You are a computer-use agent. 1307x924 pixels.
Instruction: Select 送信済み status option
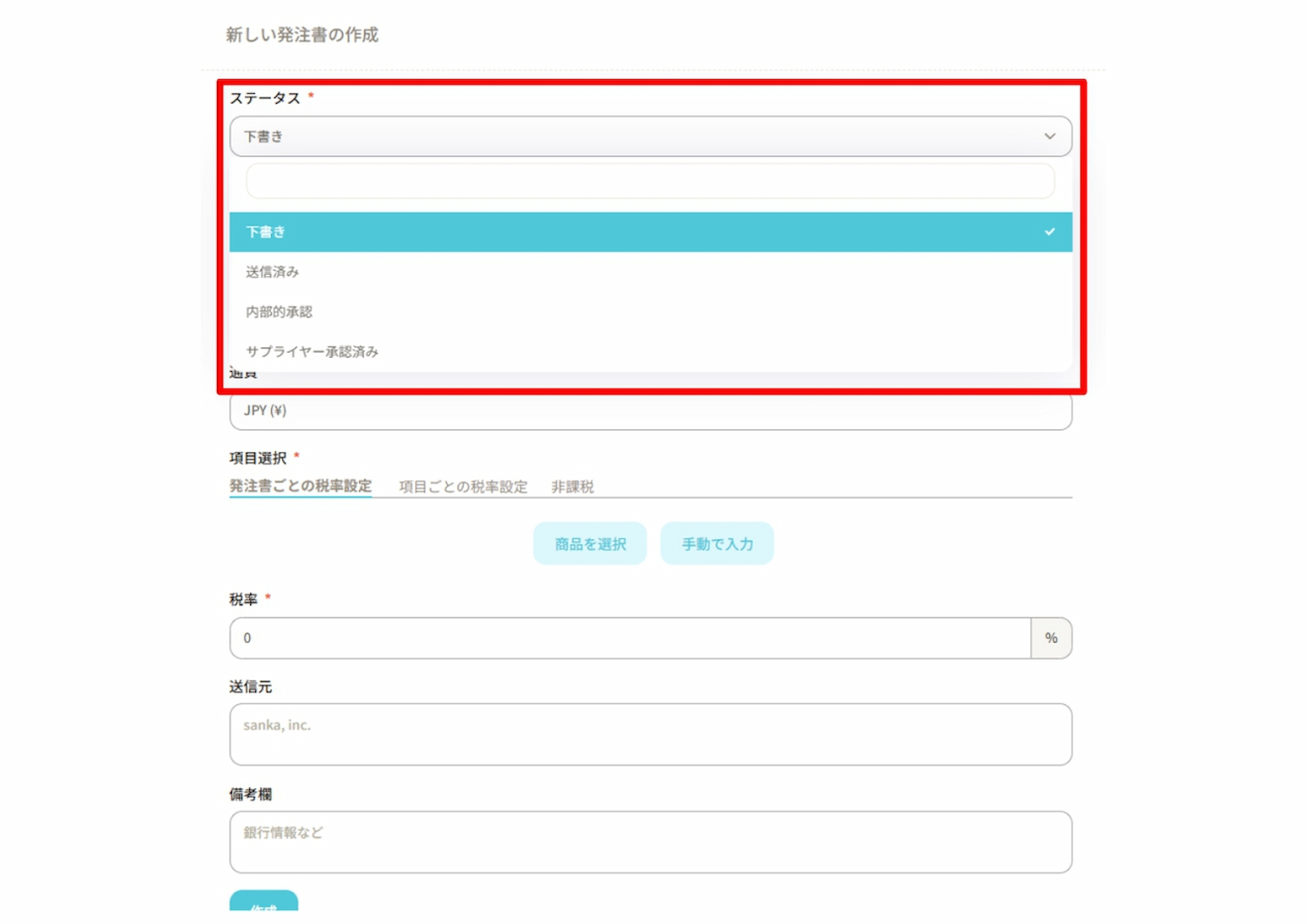pos(273,273)
